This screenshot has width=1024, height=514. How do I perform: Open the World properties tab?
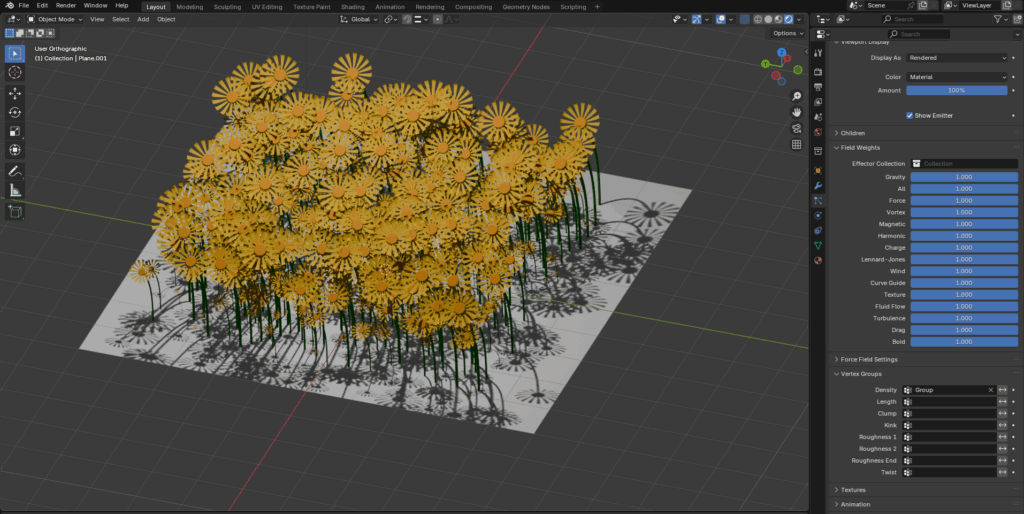pos(818,132)
